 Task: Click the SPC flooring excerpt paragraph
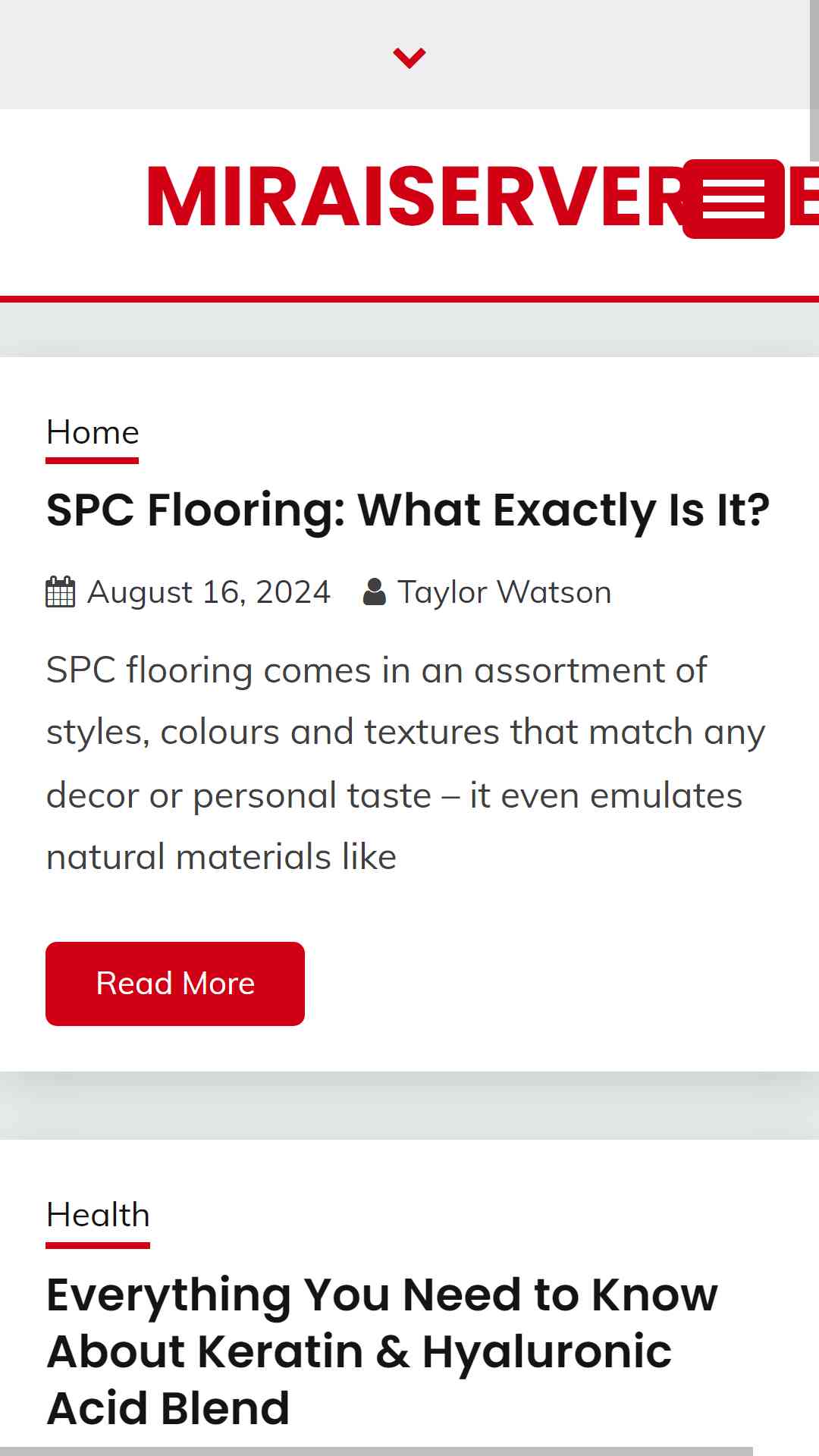click(406, 764)
